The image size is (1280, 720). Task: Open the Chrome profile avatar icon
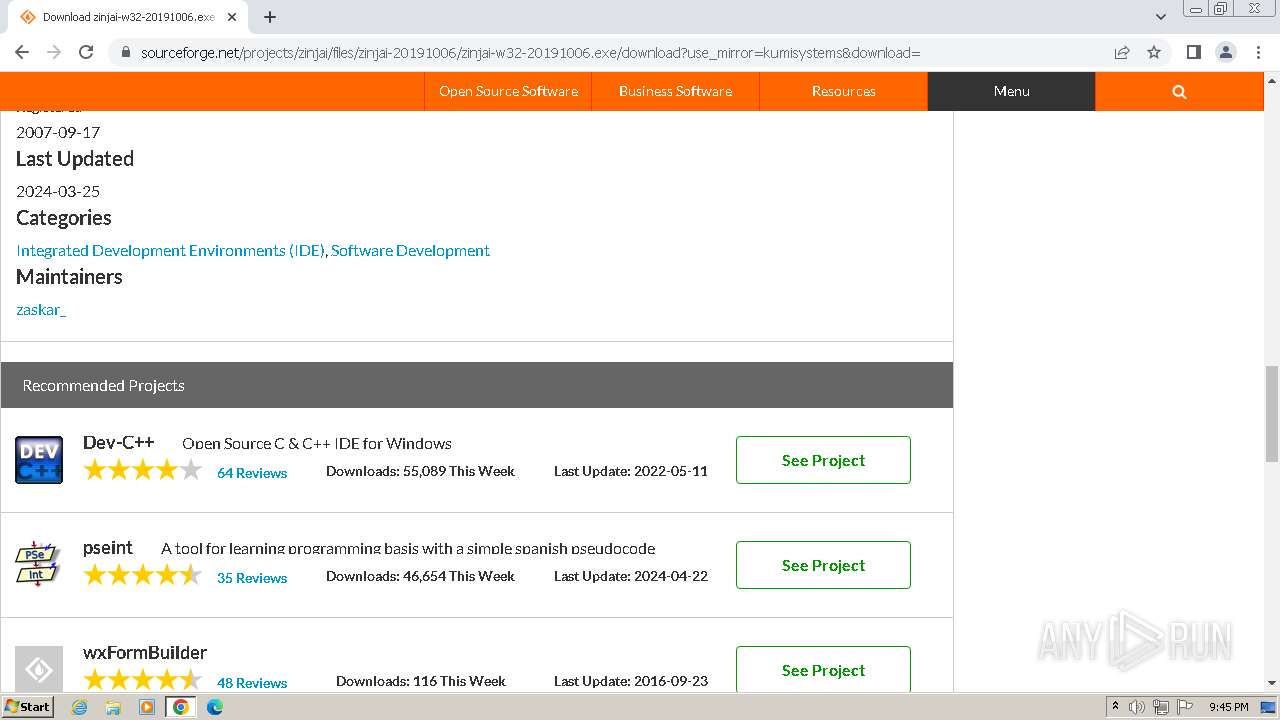click(x=1225, y=52)
